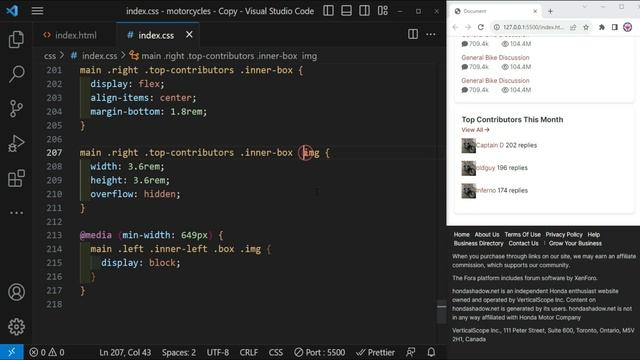
Task: Click the minimap scrollbar slider in editor
Action: point(442,311)
